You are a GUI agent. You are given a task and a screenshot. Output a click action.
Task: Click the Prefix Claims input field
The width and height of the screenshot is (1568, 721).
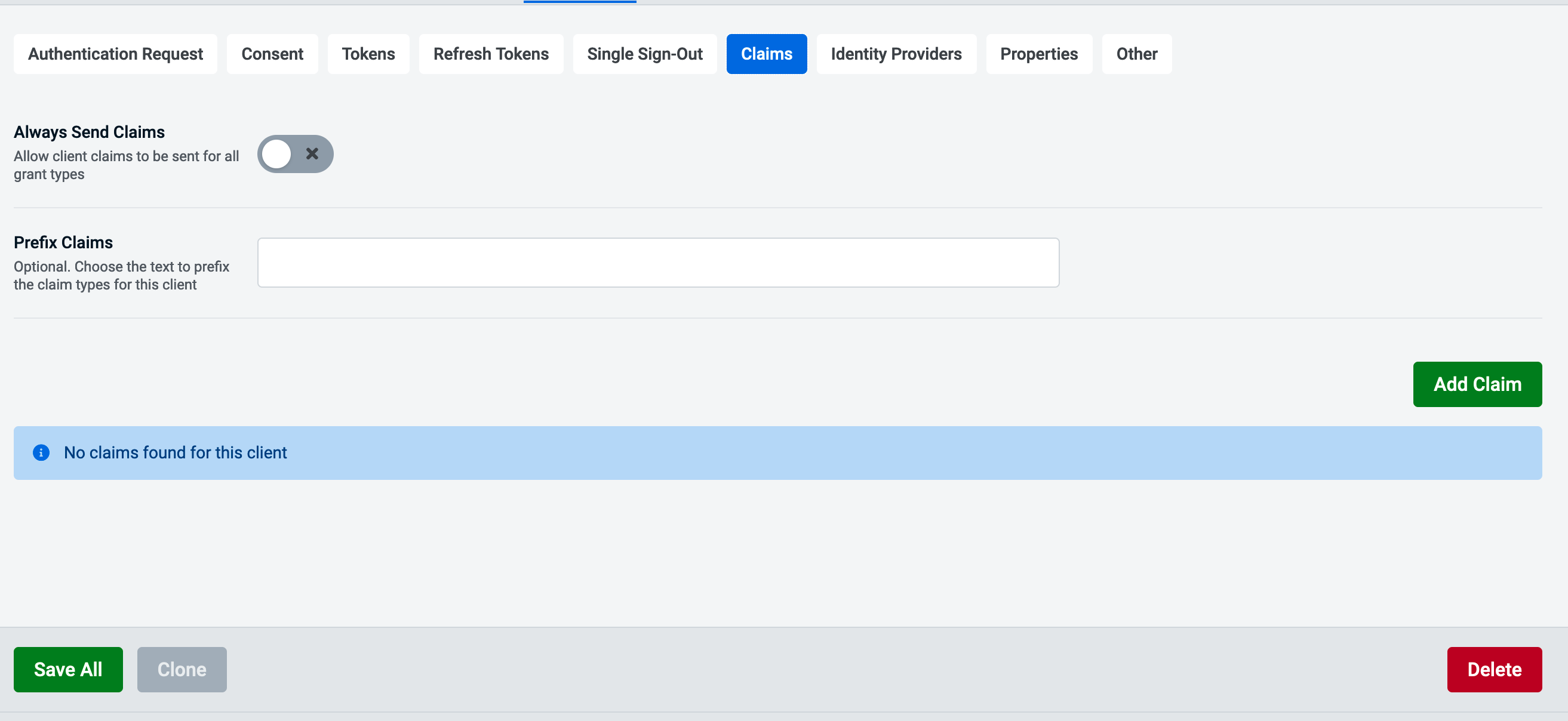point(659,262)
